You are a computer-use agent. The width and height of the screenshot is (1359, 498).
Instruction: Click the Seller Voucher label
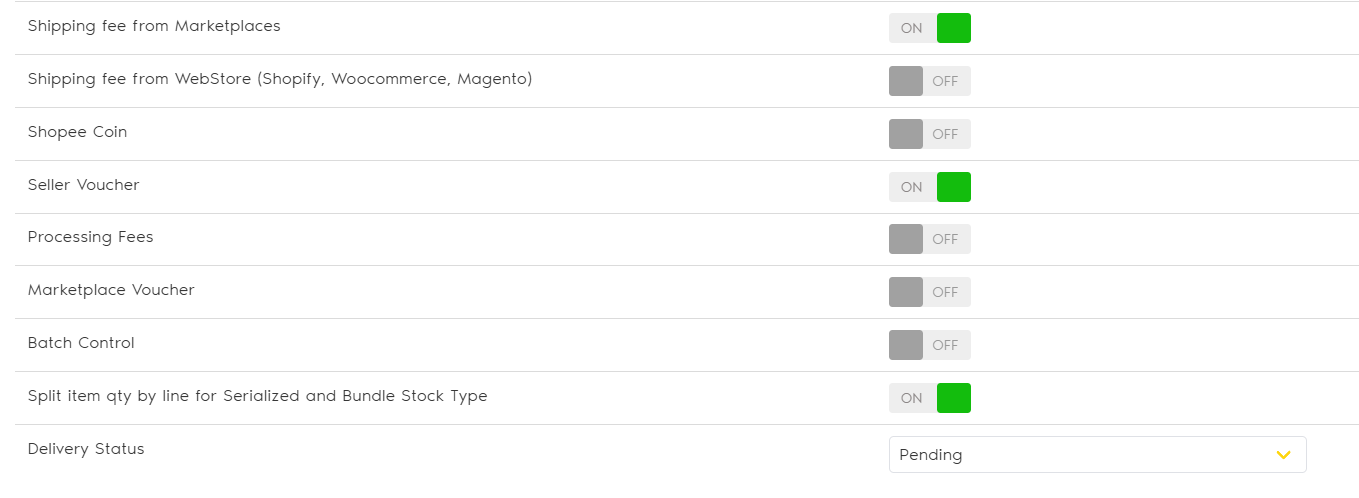[84, 185]
